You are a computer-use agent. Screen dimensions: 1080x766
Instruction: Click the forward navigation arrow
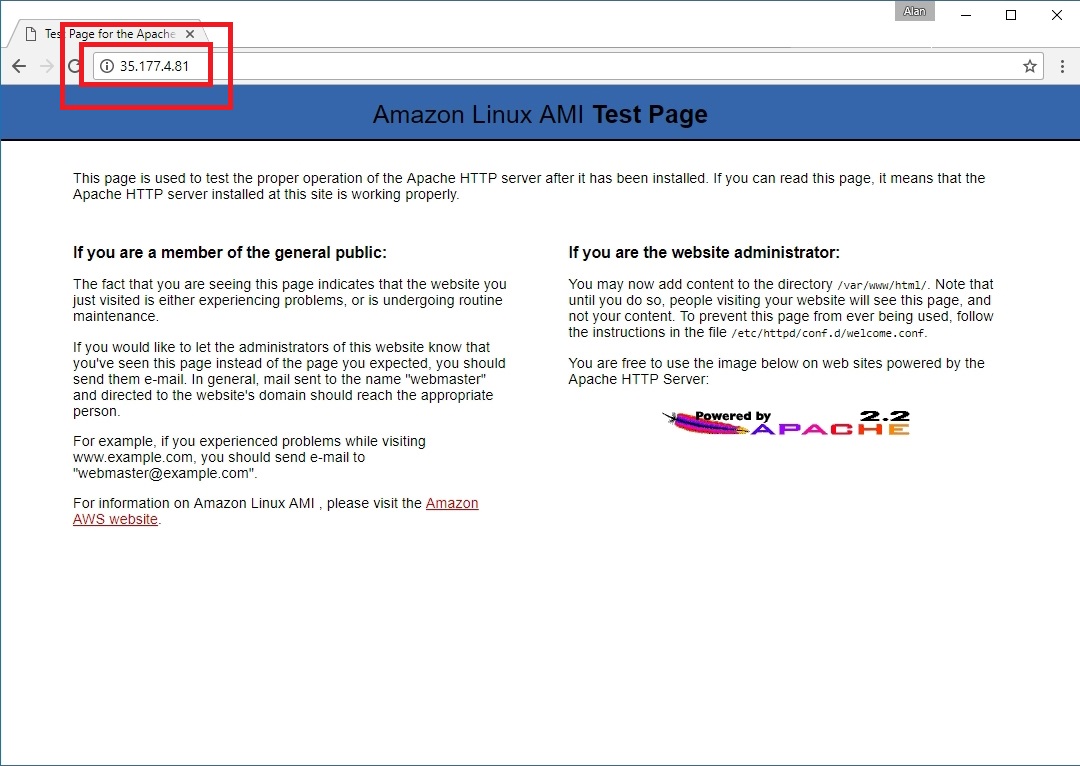coord(47,66)
